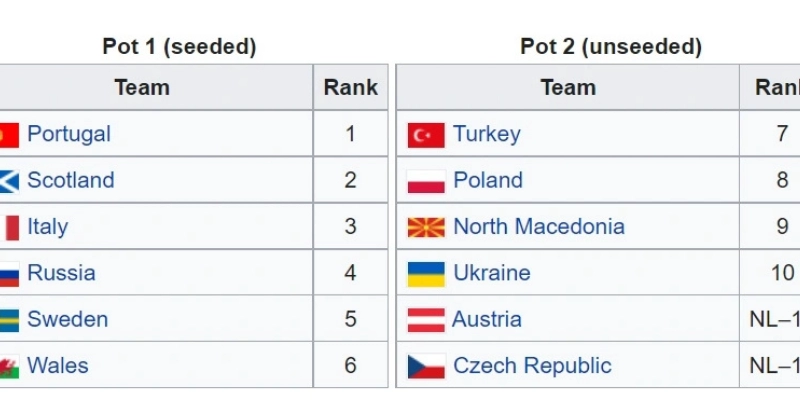
Task: Open the Portugal team link
Action: [69, 134]
